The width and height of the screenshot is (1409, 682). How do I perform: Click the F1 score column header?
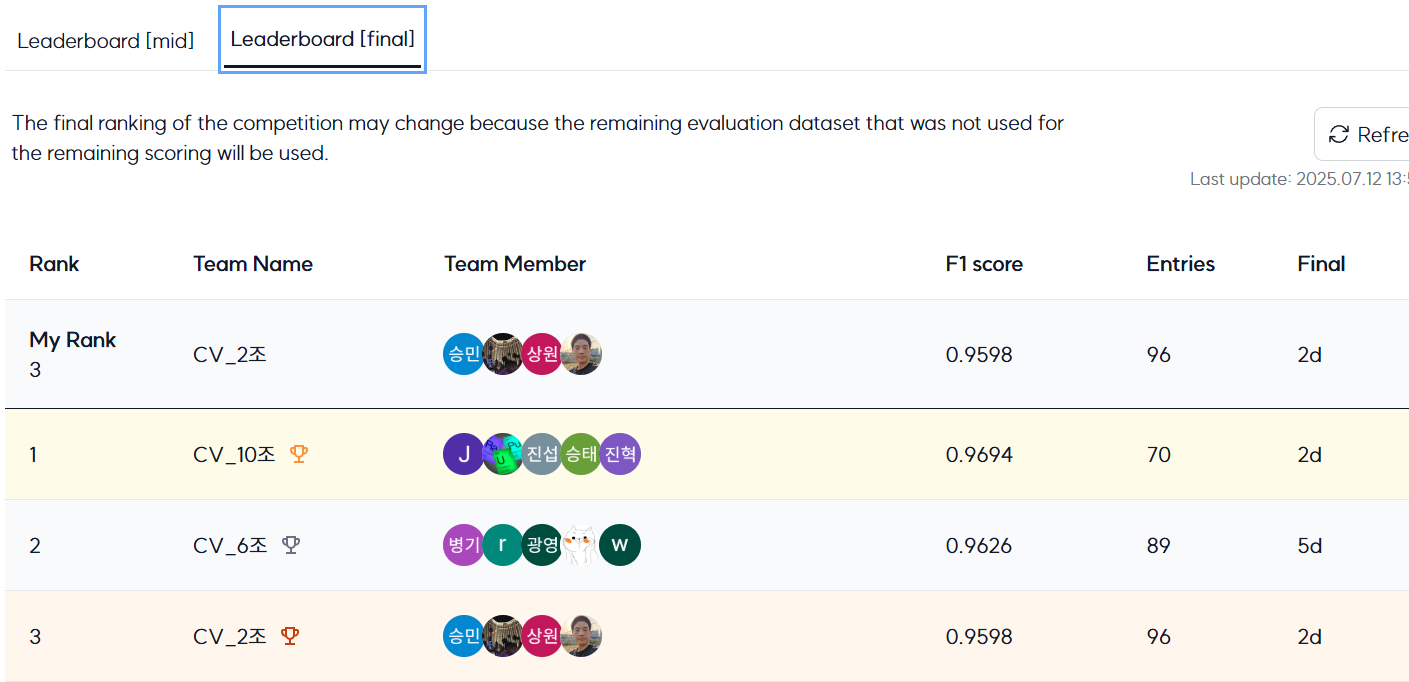tap(984, 264)
